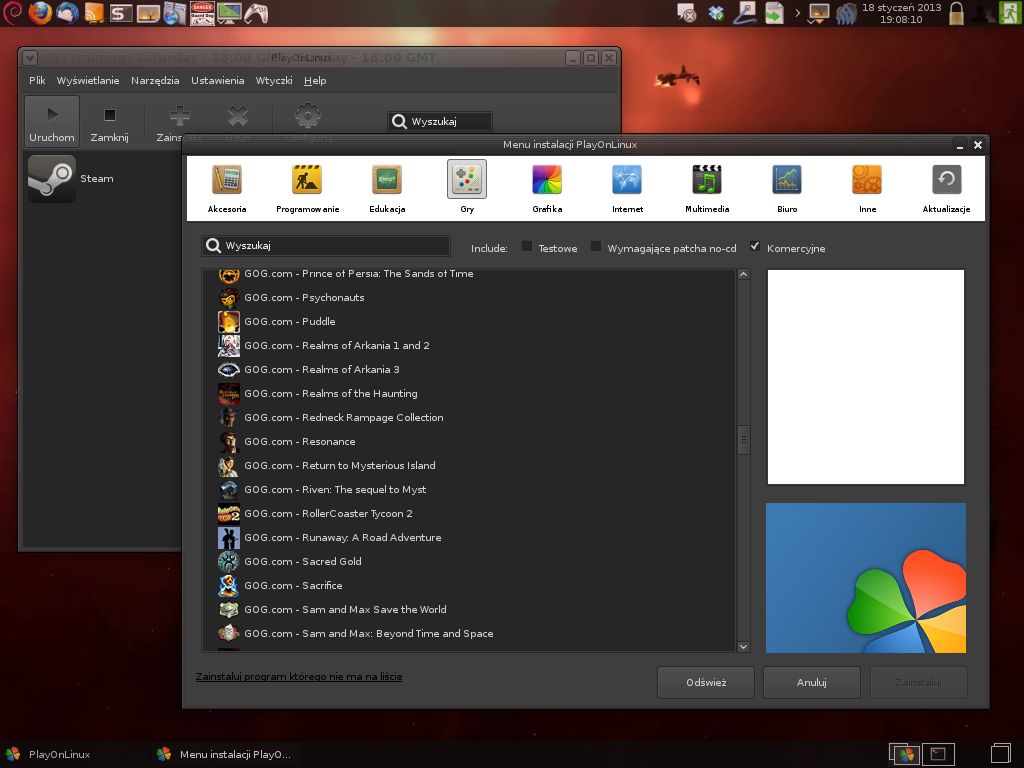
Task: Click the game list scrollbar down arrow
Action: pos(743,647)
